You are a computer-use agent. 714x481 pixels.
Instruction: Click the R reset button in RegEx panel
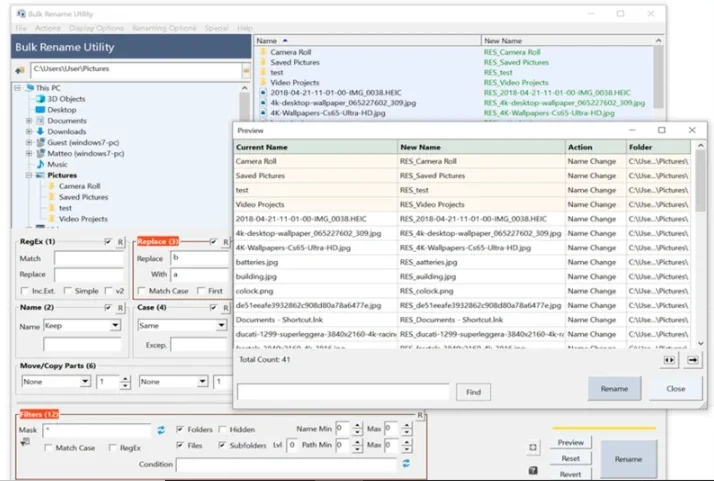click(120, 242)
